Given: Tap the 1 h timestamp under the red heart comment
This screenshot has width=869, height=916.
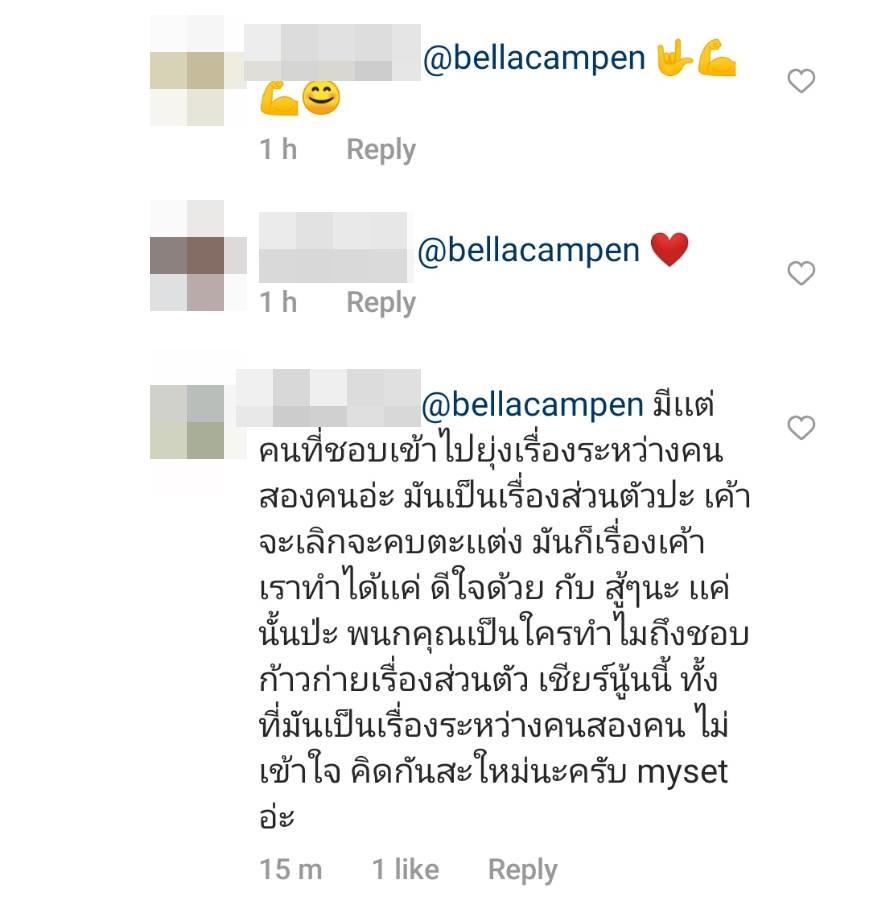Looking at the screenshot, I should click(279, 303).
